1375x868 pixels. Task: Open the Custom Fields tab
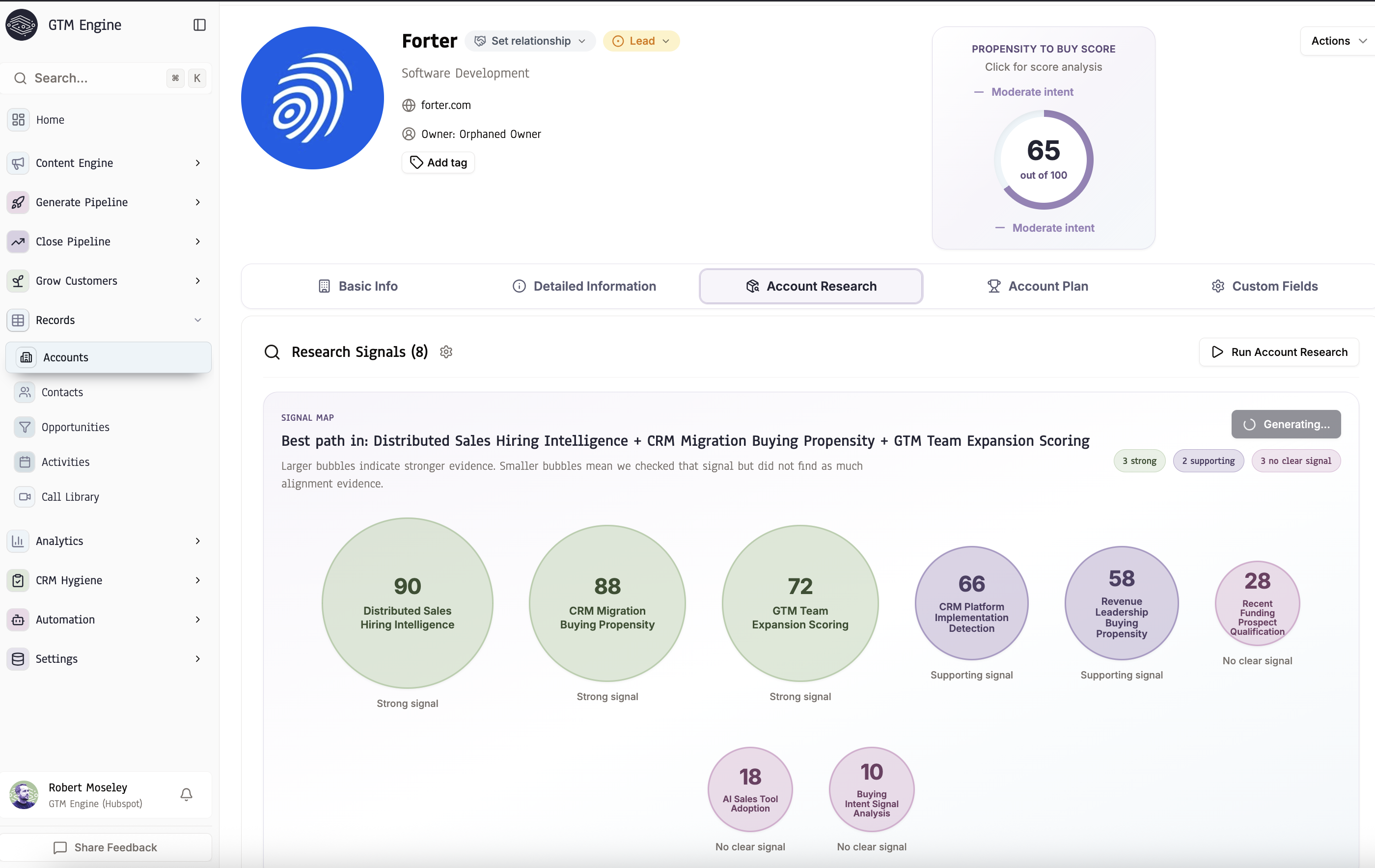(x=1264, y=286)
